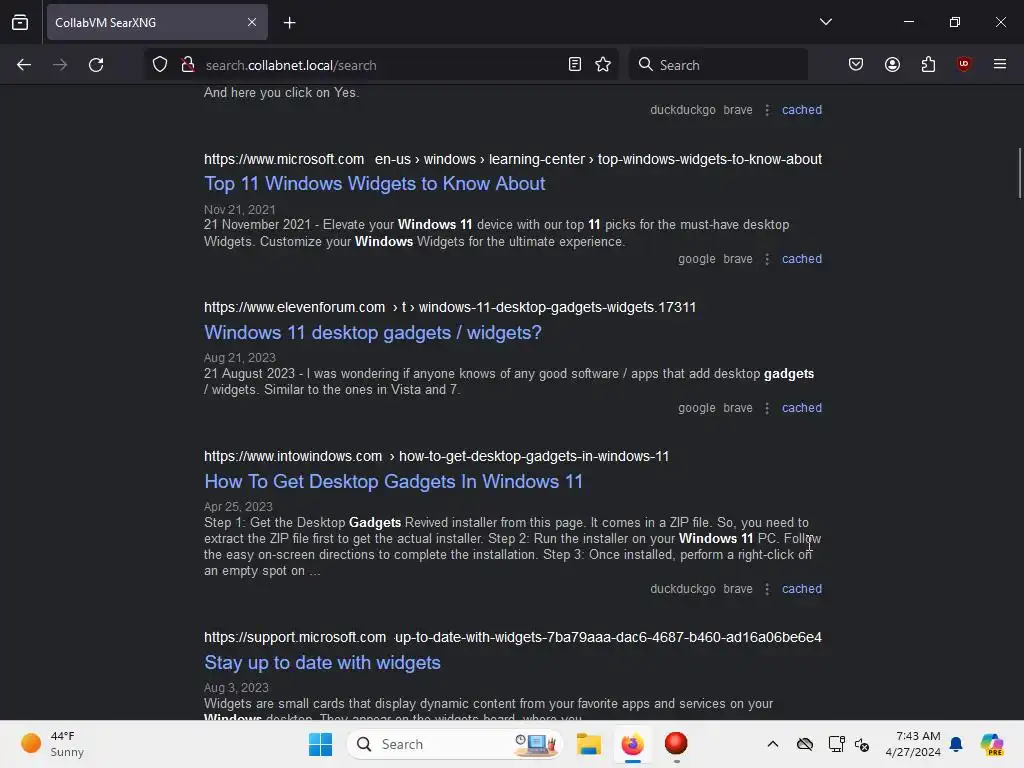Bookmark this page with the star
Viewport: 1024px width, 768px height.
[x=603, y=65]
